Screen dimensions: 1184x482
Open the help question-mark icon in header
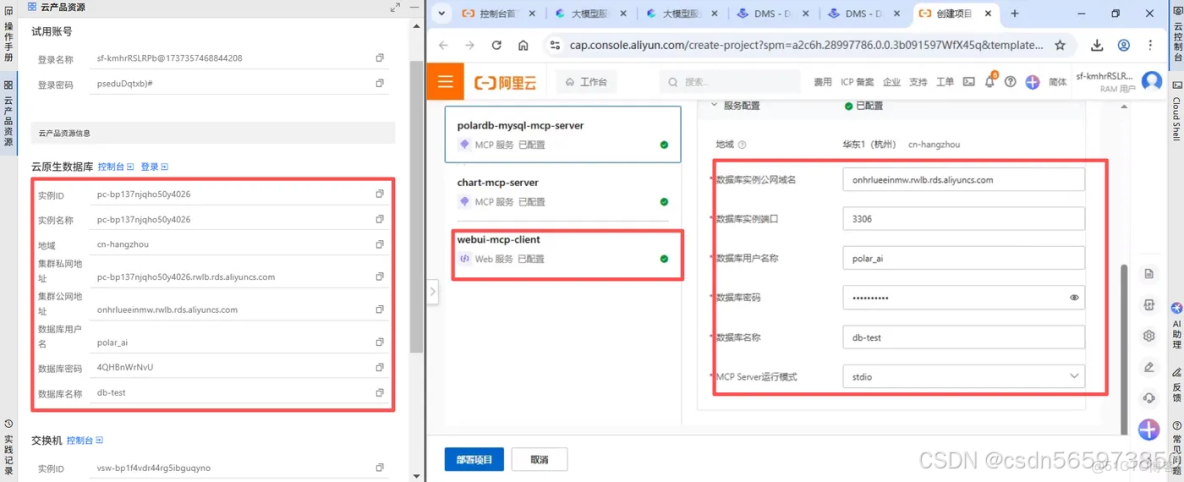[1010, 82]
